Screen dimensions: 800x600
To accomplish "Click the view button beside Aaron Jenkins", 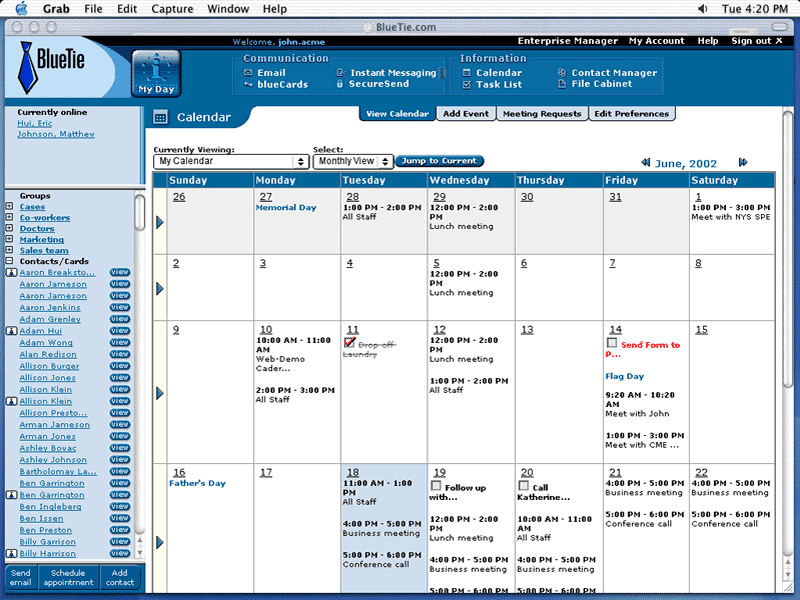I will [x=119, y=307].
